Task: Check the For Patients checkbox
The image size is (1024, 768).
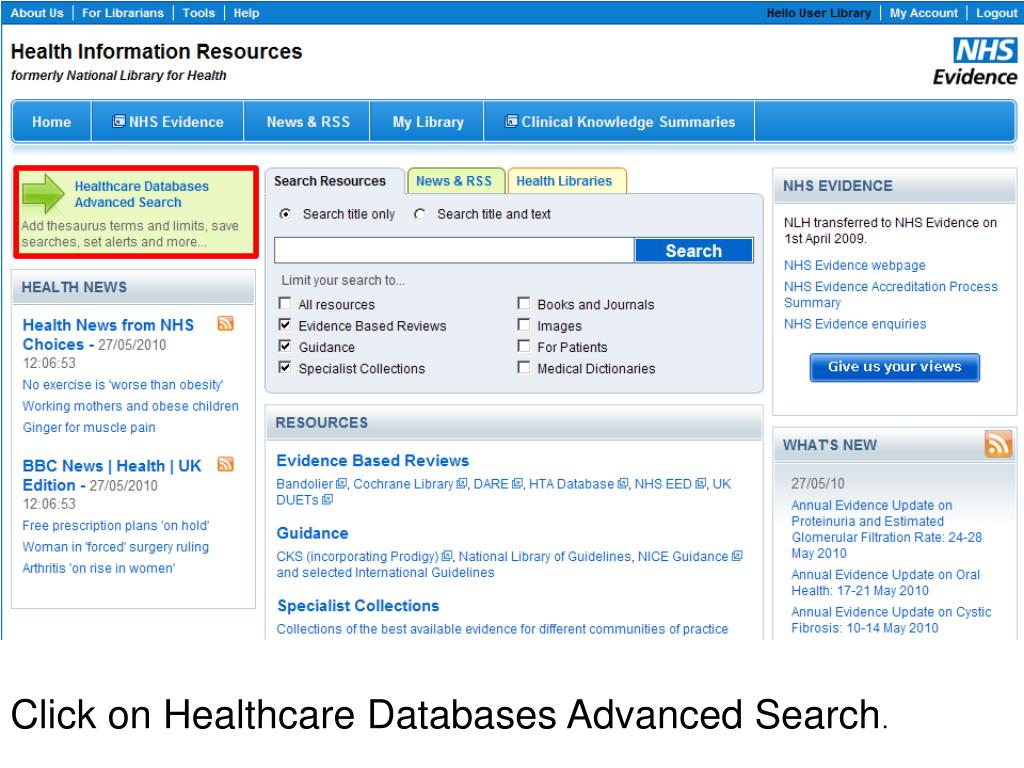Action: pyautogui.click(x=524, y=346)
